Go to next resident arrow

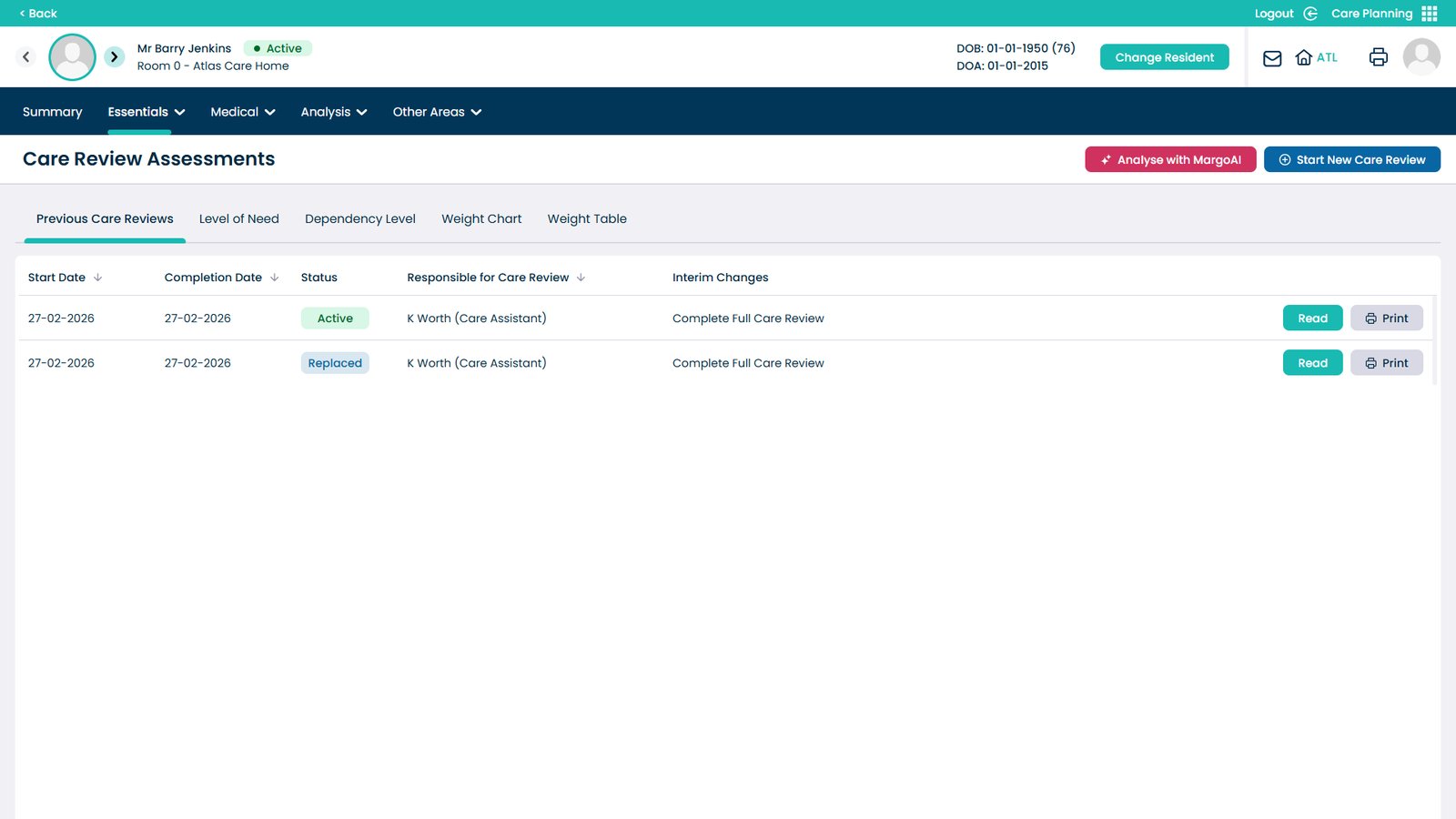(114, 57)
